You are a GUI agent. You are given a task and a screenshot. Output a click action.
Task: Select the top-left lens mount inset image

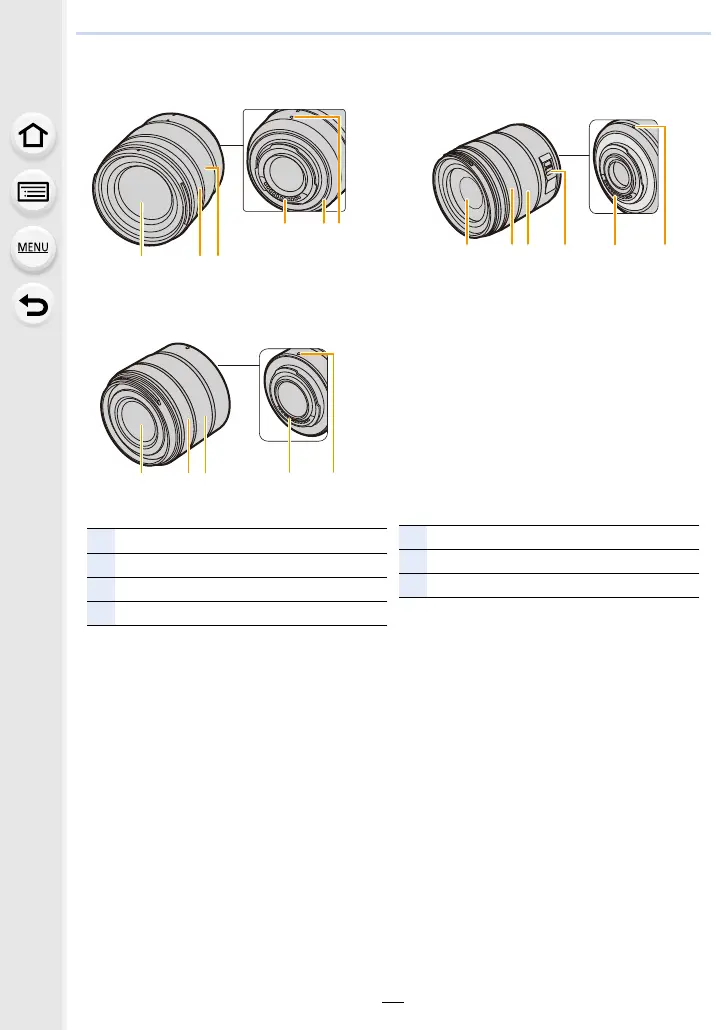click(x=294, y=160)
